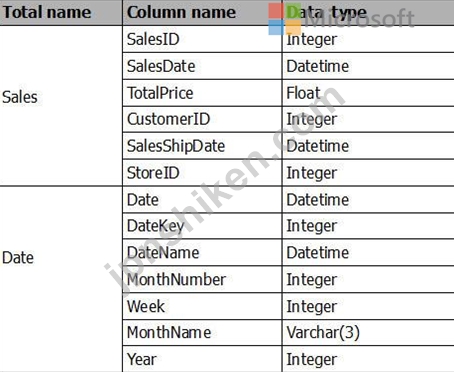Viewport: 454px width, 372px height.
Task: Click the Total name header
Action: [x=61, y=12]
